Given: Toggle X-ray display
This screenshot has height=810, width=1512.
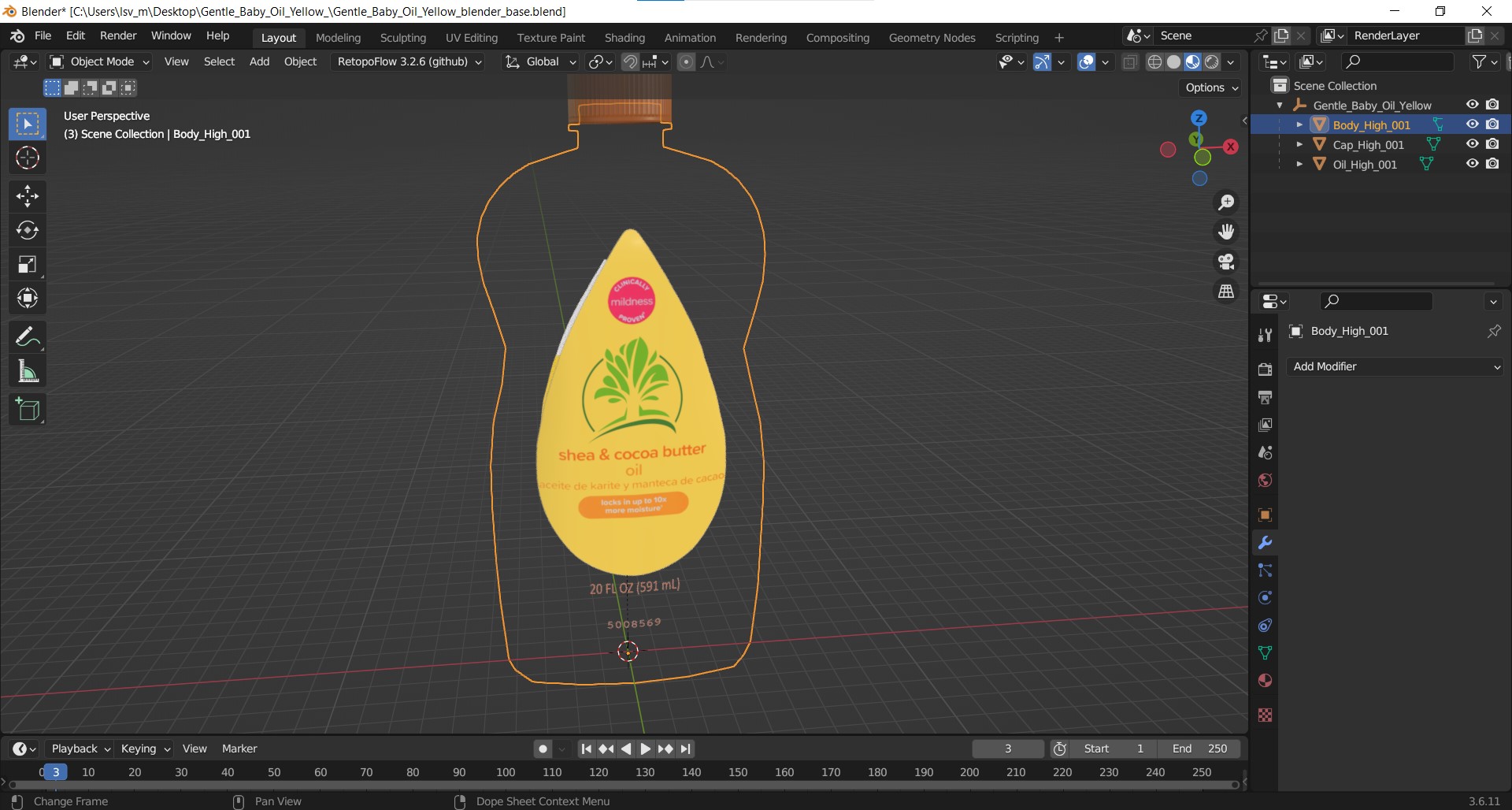Looking at the screenshot, I should [1130, 62].
